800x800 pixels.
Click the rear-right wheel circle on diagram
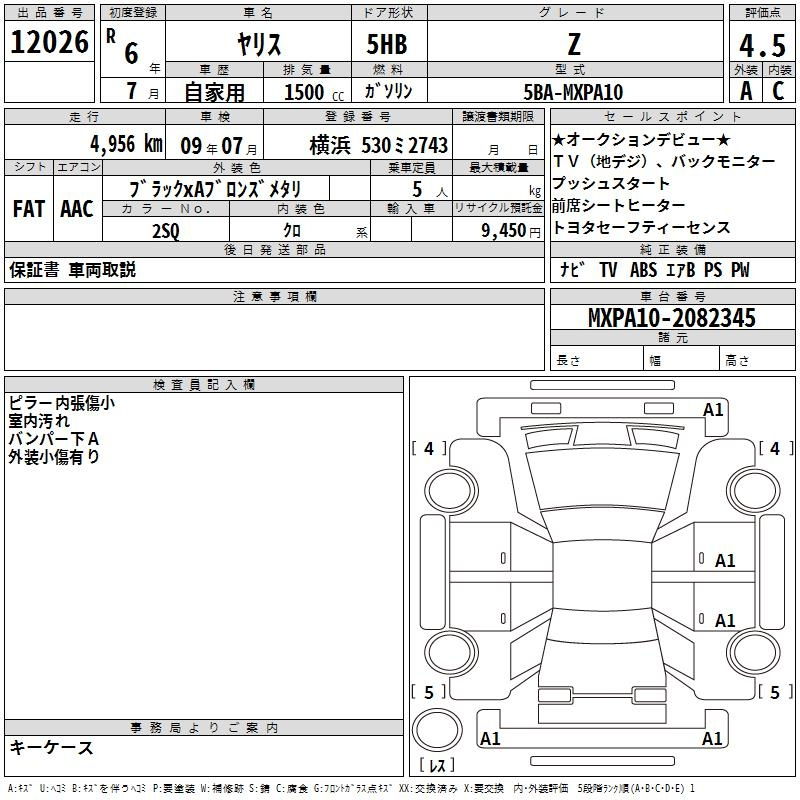coord(753,652)
